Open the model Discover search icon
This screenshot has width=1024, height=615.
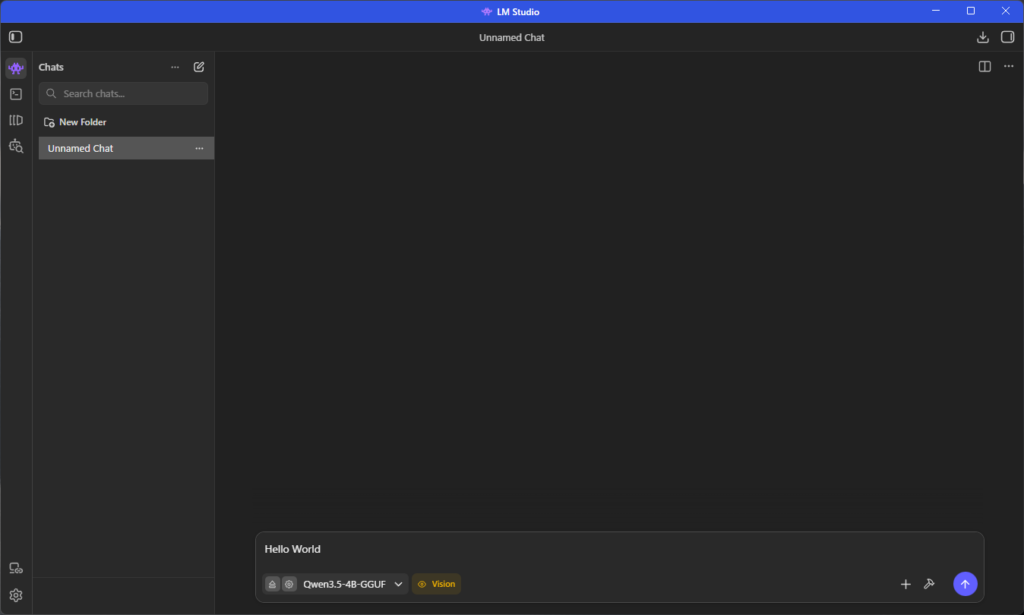[x=15, y=146]
